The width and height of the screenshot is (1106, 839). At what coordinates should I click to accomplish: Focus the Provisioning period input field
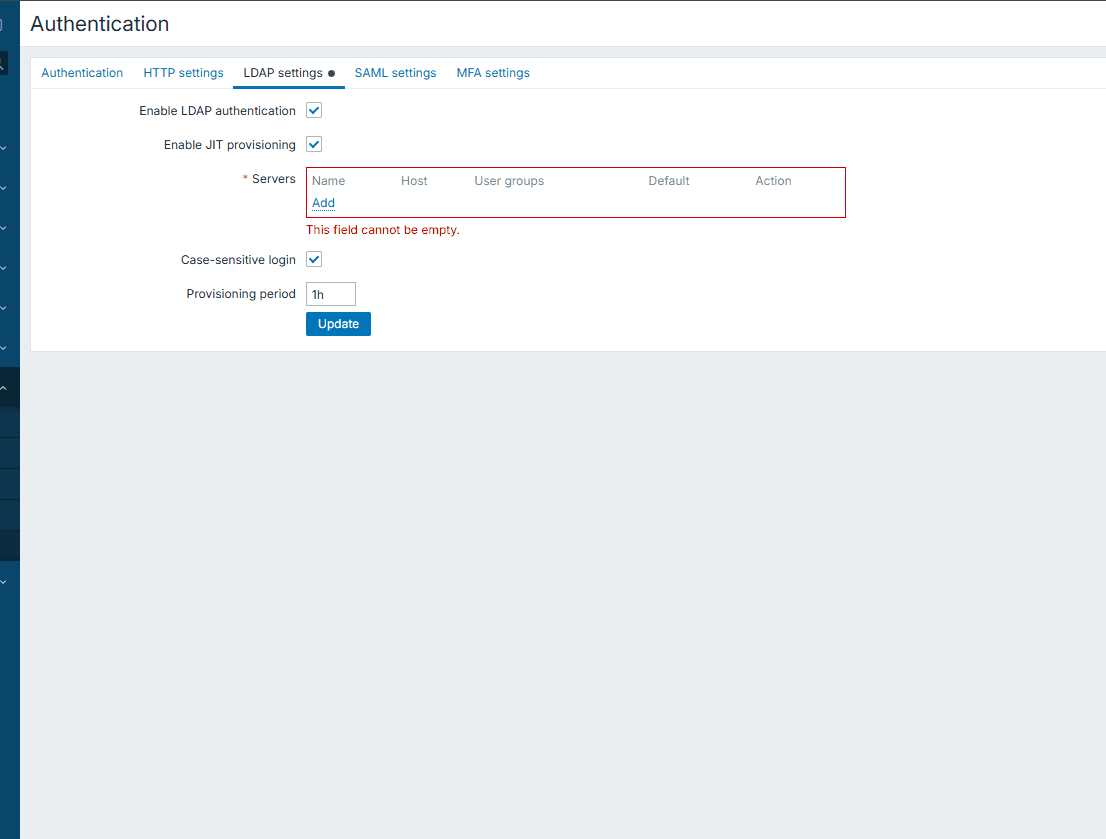(330, 294)
